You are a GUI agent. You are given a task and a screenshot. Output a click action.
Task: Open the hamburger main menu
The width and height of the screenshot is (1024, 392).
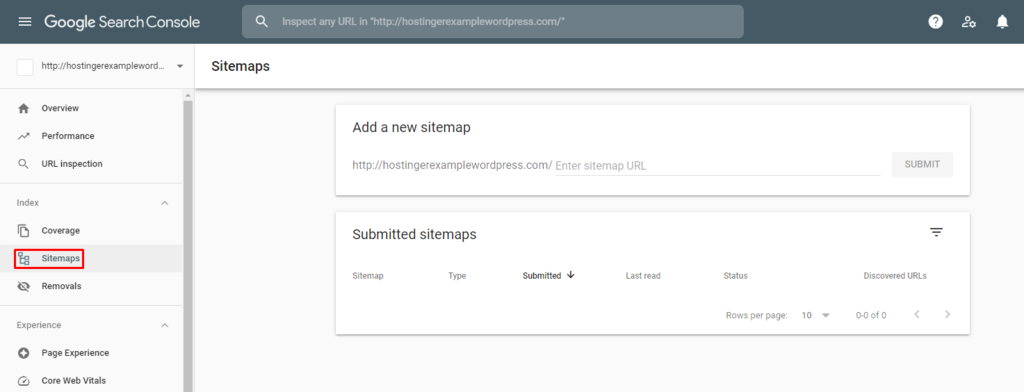tap(25, 22)
